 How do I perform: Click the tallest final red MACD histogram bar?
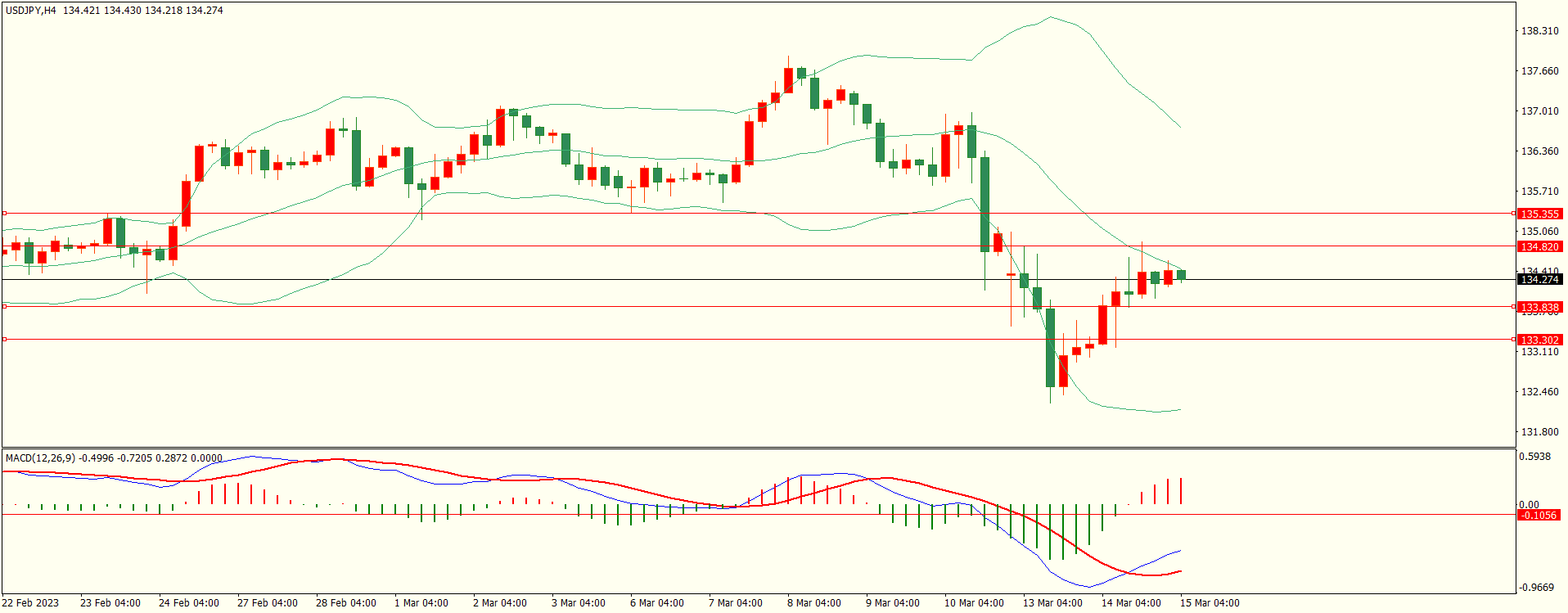(x=1181, y=491)
